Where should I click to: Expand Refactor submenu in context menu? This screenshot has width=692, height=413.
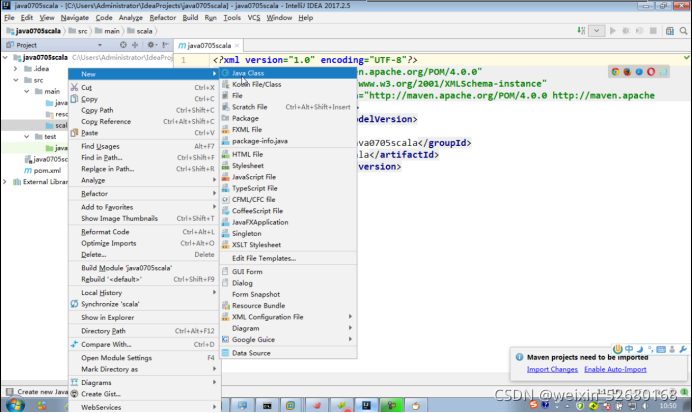click(x=144, y=194)
